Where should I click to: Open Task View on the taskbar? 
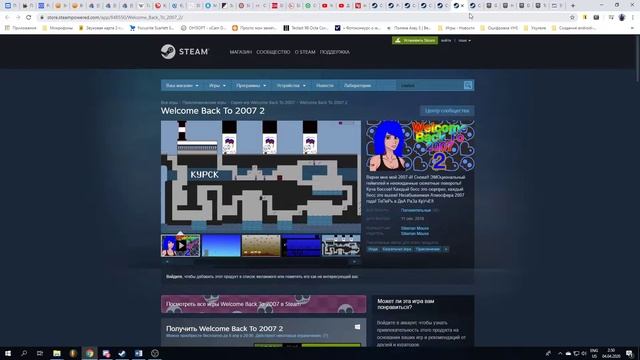[x=40, y=353]
